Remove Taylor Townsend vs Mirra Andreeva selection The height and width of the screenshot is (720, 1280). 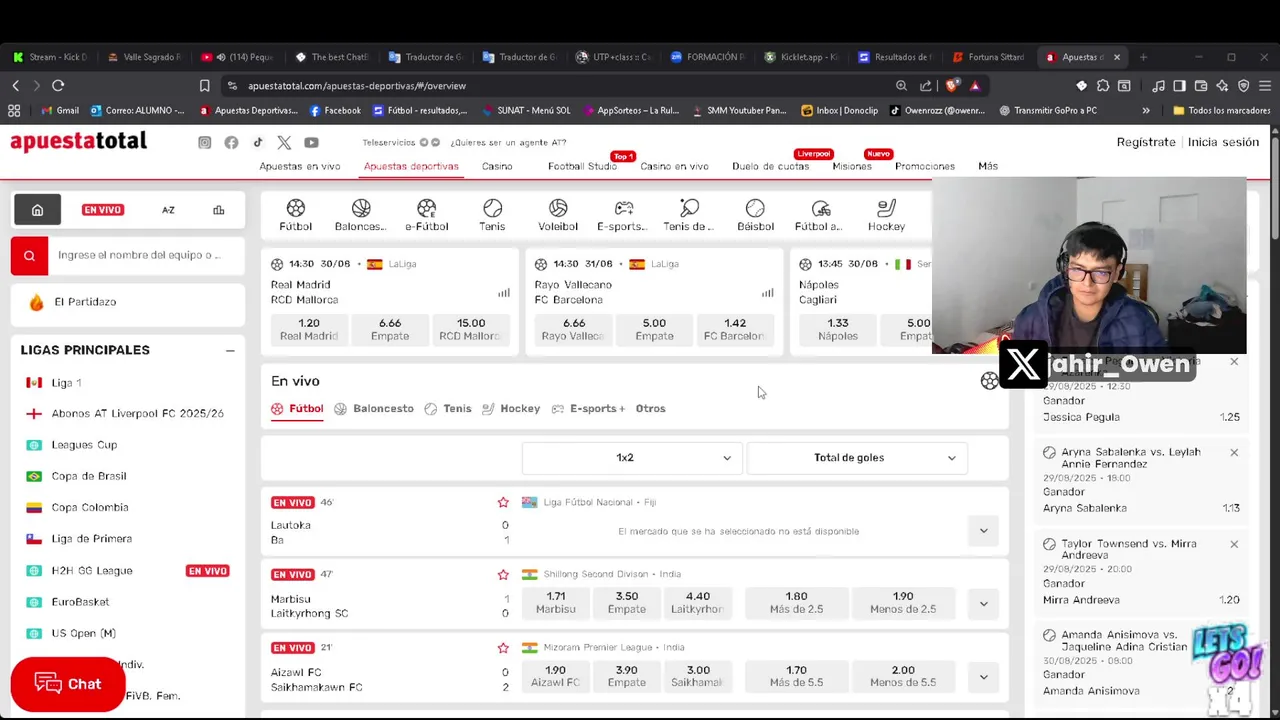[1234, 545]
